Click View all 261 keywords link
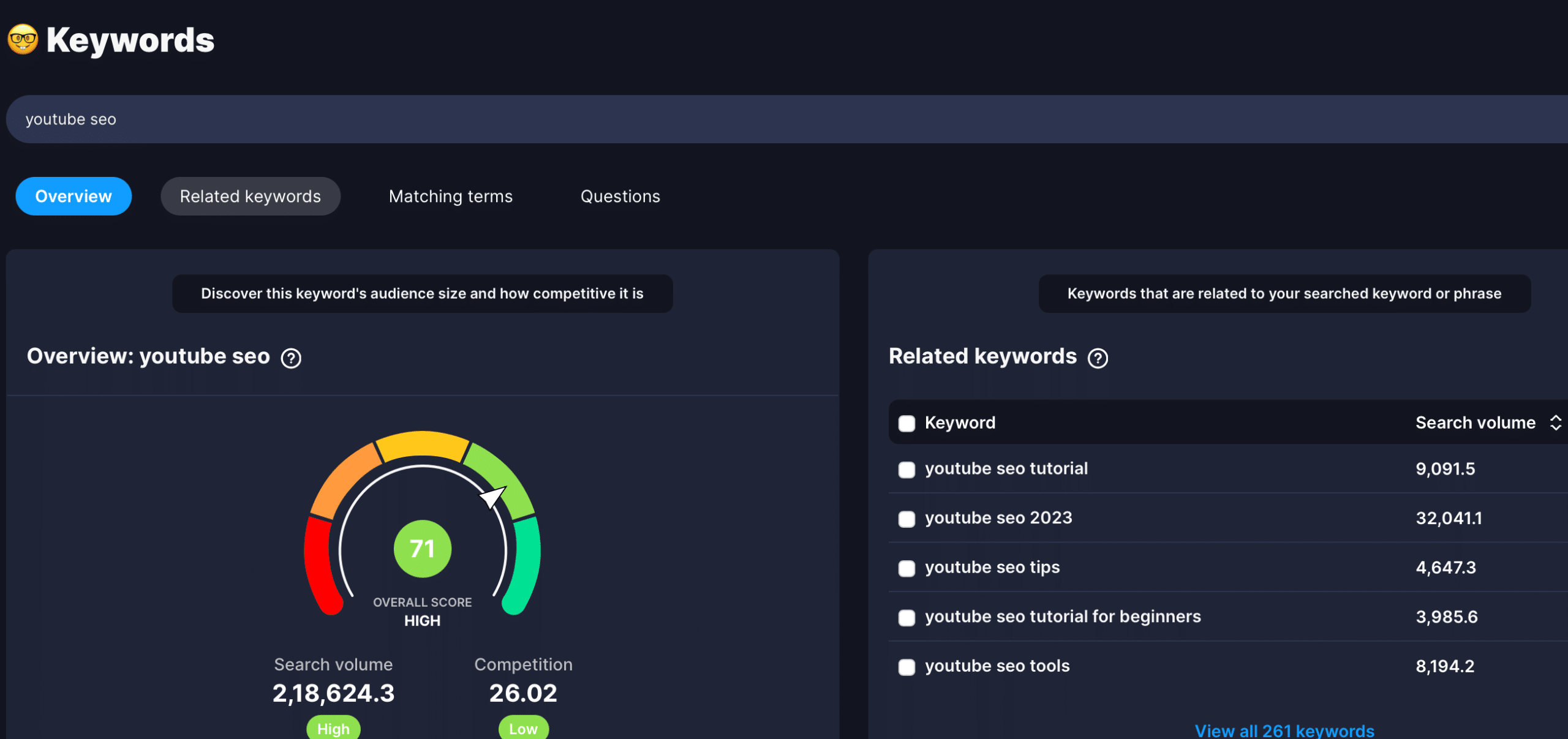 [1284, 730]
